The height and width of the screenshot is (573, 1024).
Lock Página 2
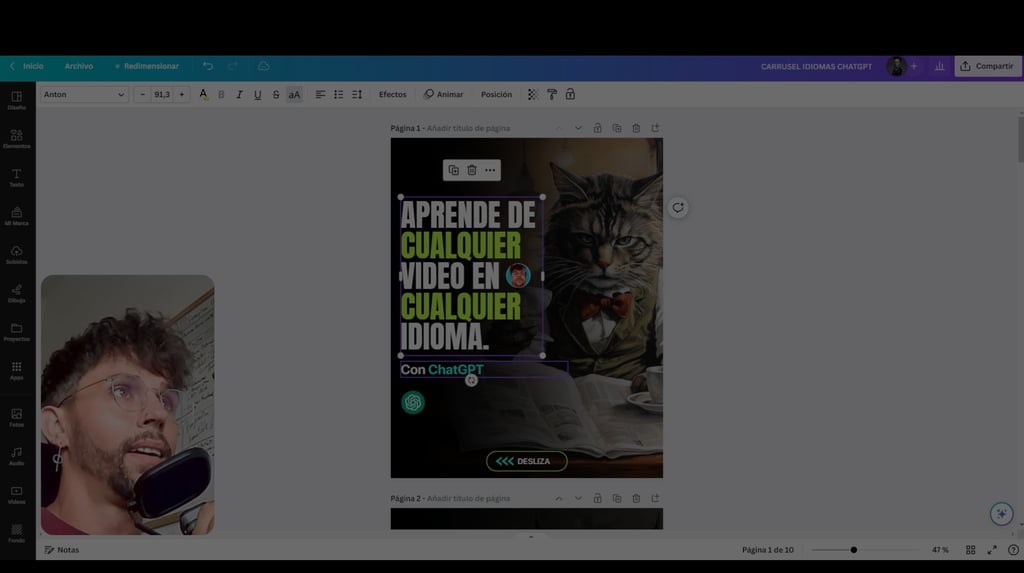click(597, 499)
